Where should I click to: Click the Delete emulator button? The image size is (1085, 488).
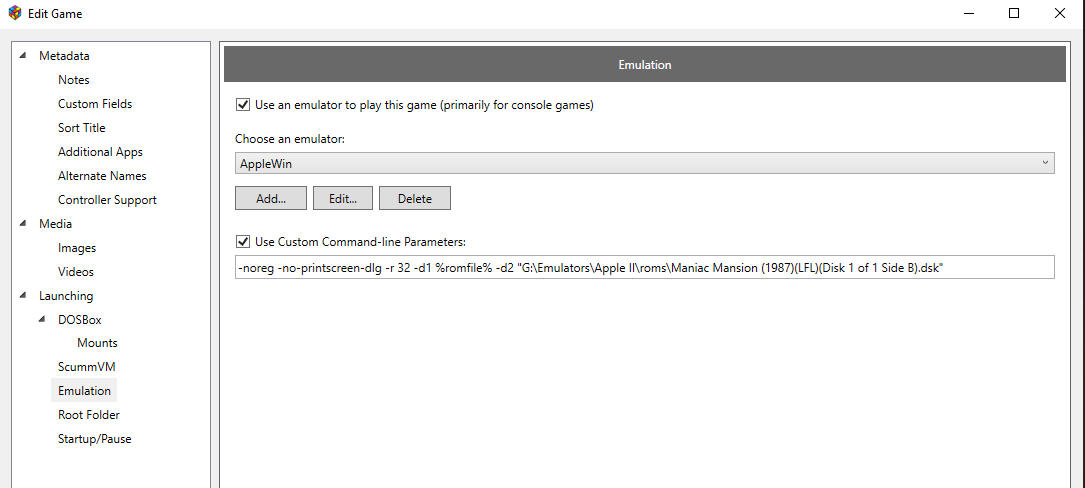pyautogui.click(x=414, y=198)
